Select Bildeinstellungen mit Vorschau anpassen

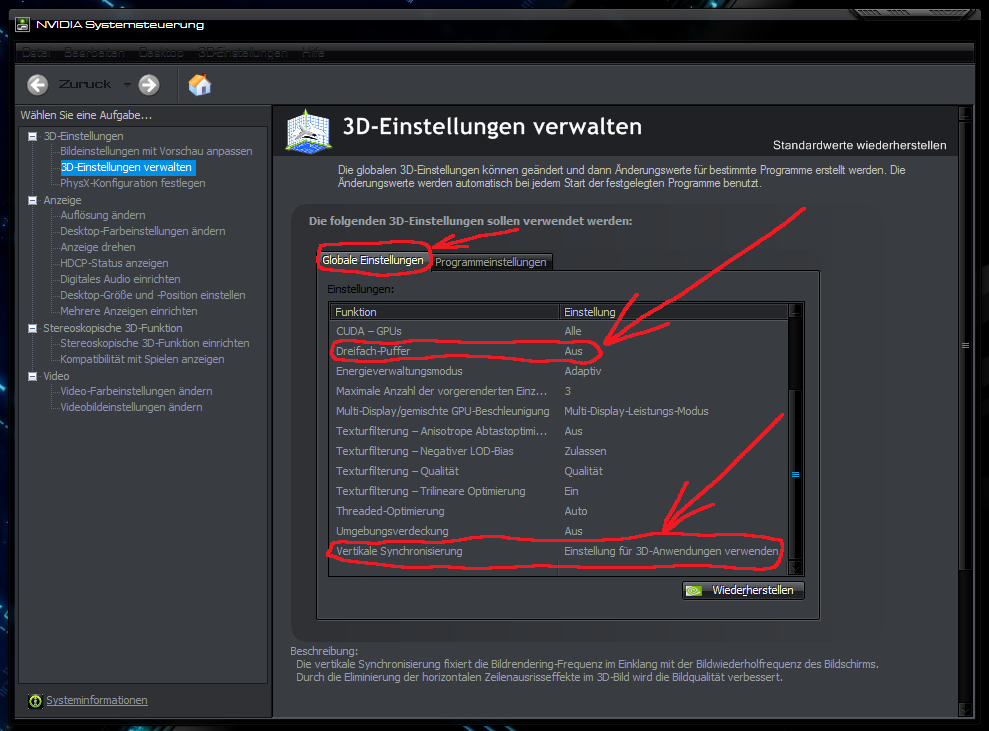156,151
